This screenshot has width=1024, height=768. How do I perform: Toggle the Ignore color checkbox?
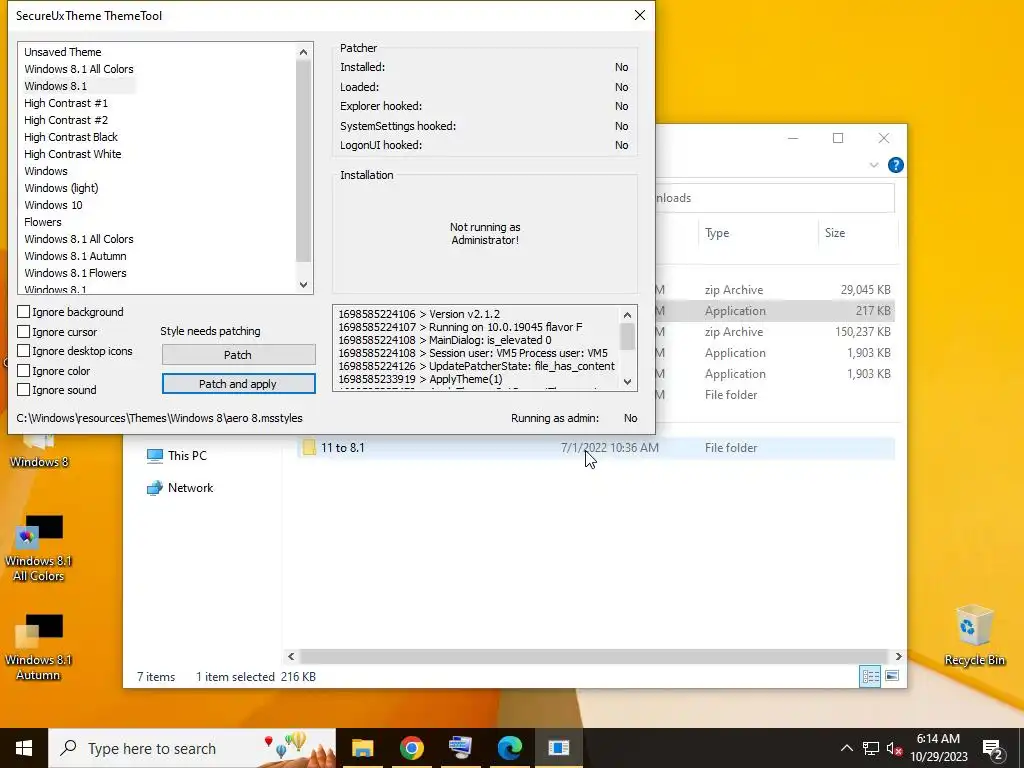(x=24, y=370)
